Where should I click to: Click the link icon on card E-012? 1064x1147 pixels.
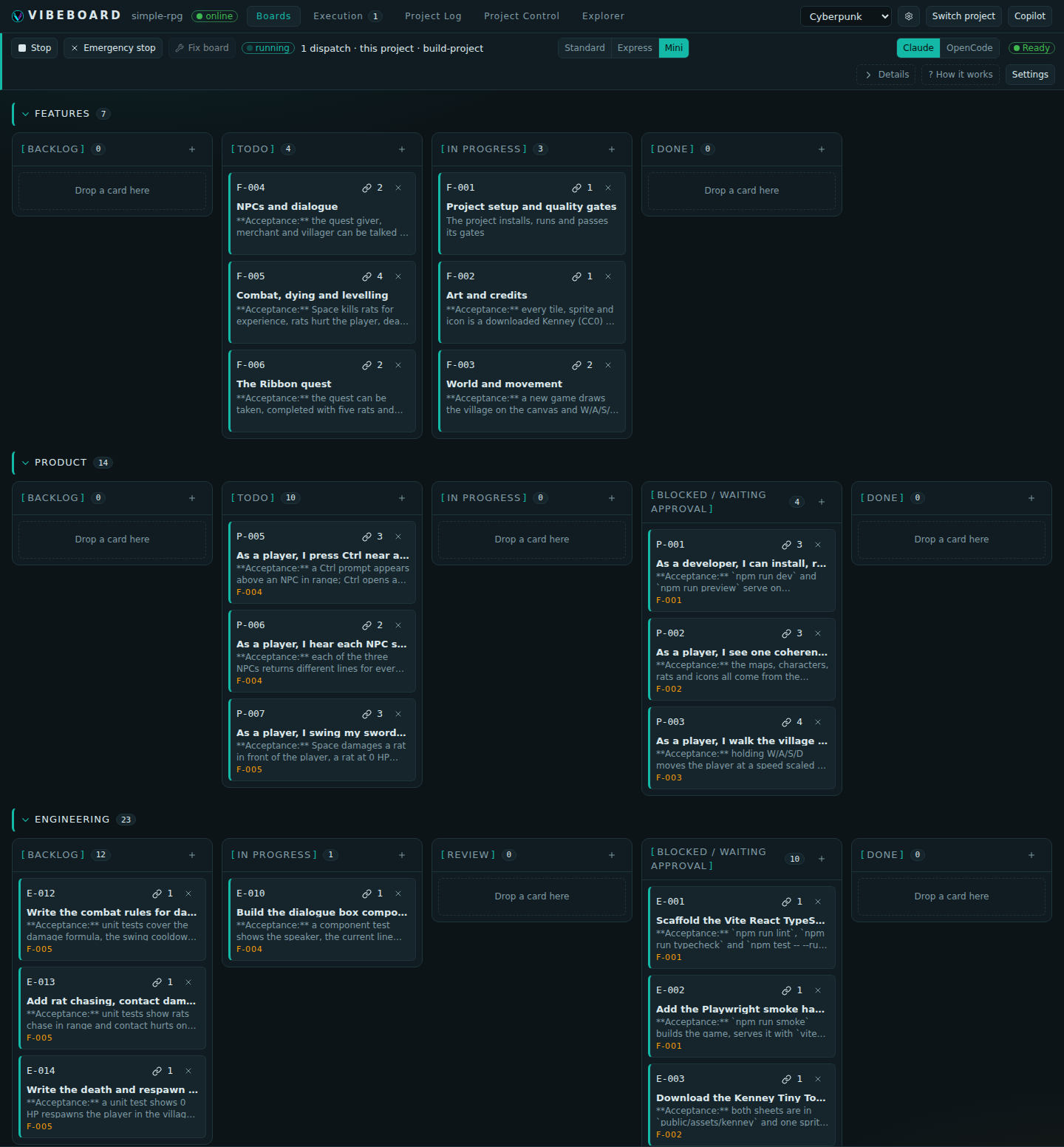coord(157,894)
